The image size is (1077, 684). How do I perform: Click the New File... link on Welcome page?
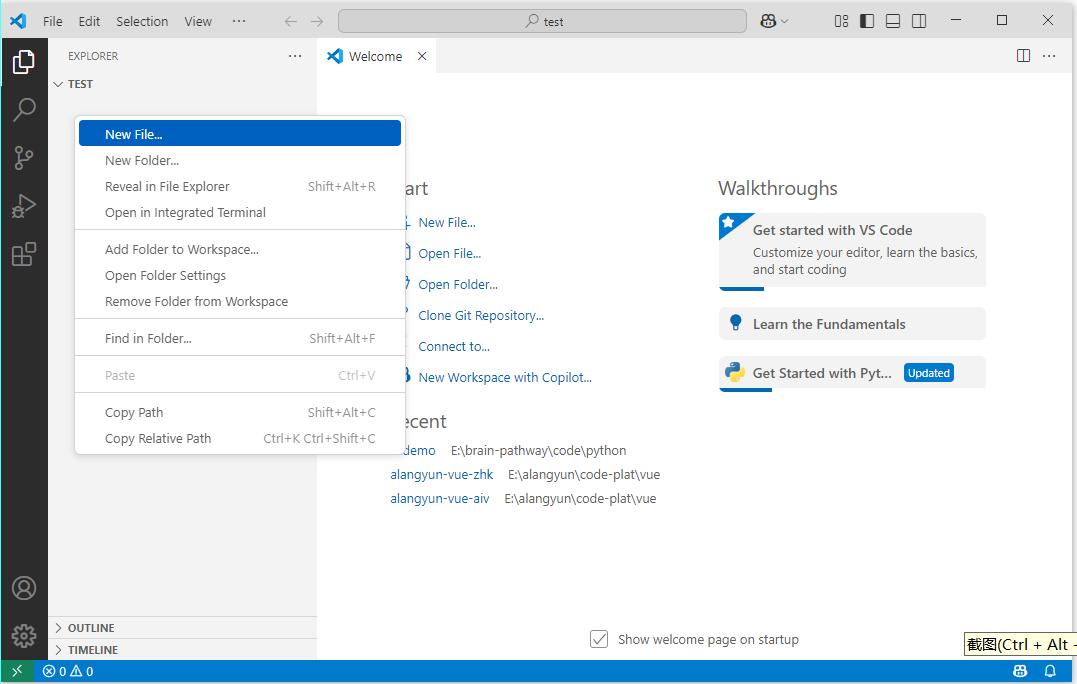point(447,223)
